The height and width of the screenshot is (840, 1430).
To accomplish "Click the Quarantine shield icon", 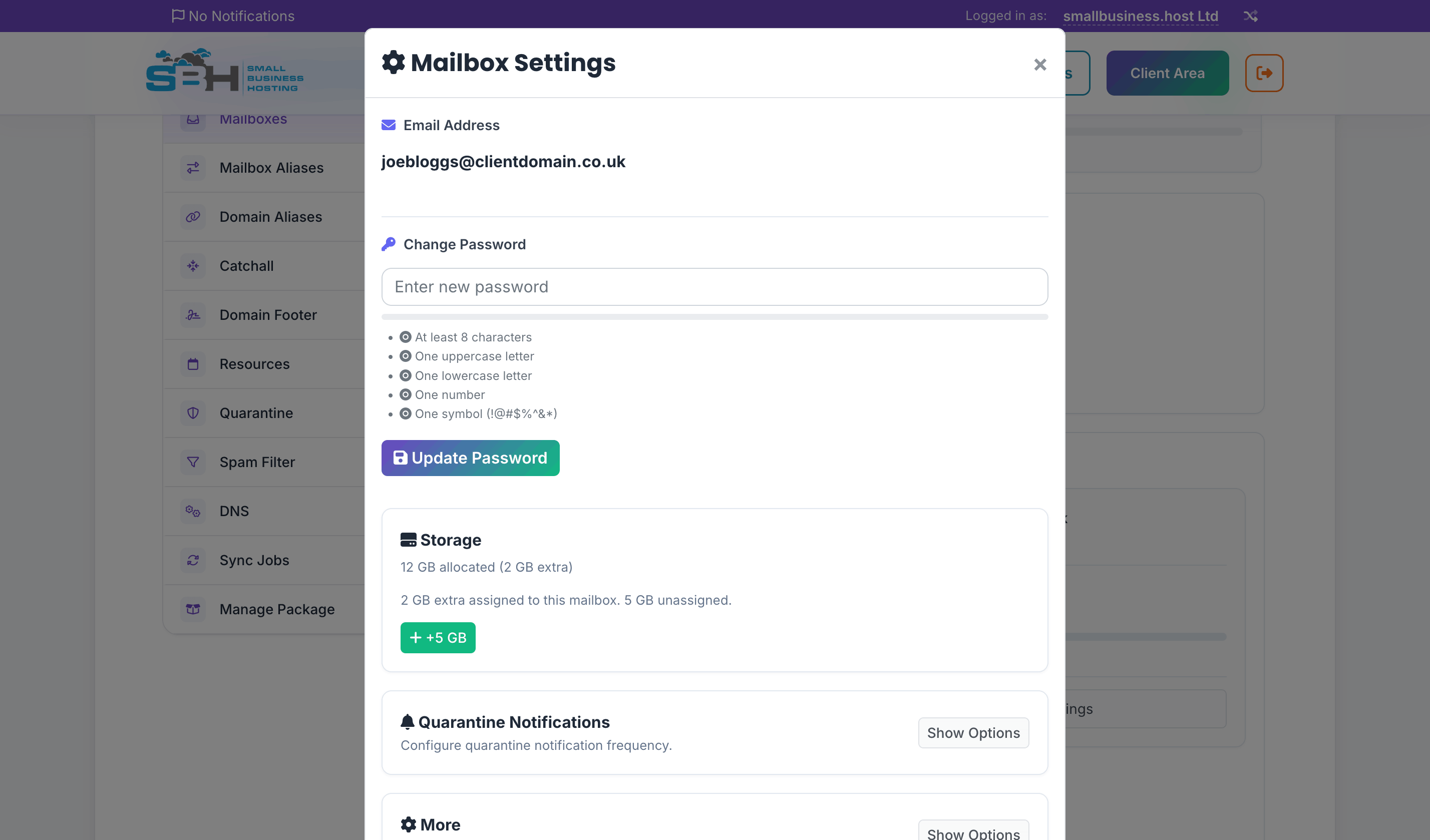I will 193,413.
